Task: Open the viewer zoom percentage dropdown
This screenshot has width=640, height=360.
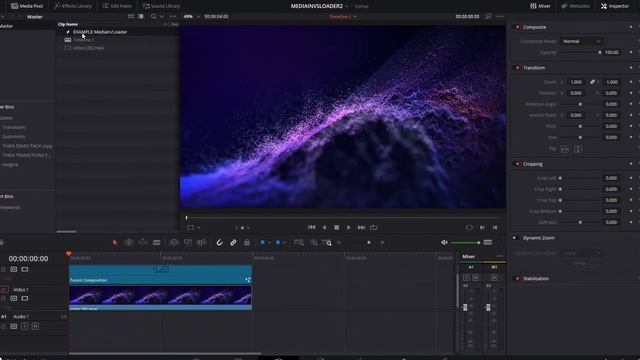Action: pos(192,17)
